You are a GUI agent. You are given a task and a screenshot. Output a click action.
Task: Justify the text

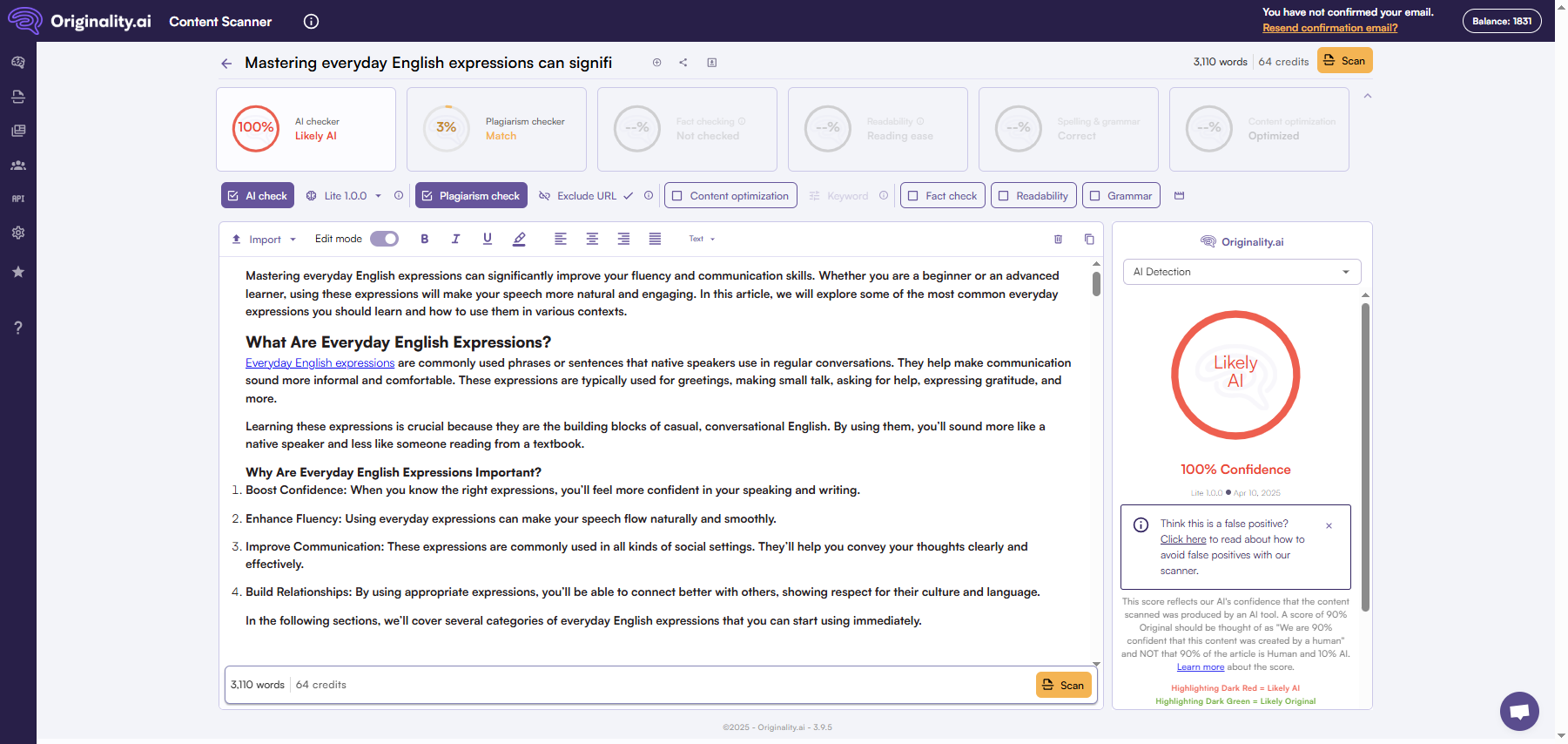[x=655, y=239]
